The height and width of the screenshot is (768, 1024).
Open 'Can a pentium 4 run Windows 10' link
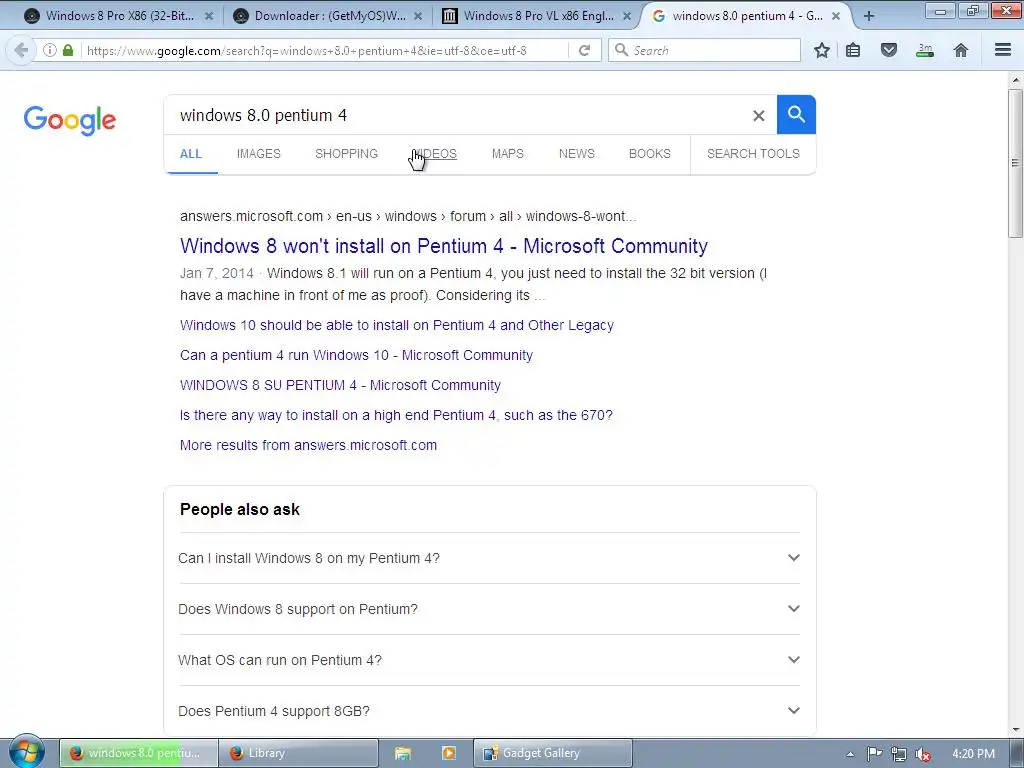tap(356, 355)
